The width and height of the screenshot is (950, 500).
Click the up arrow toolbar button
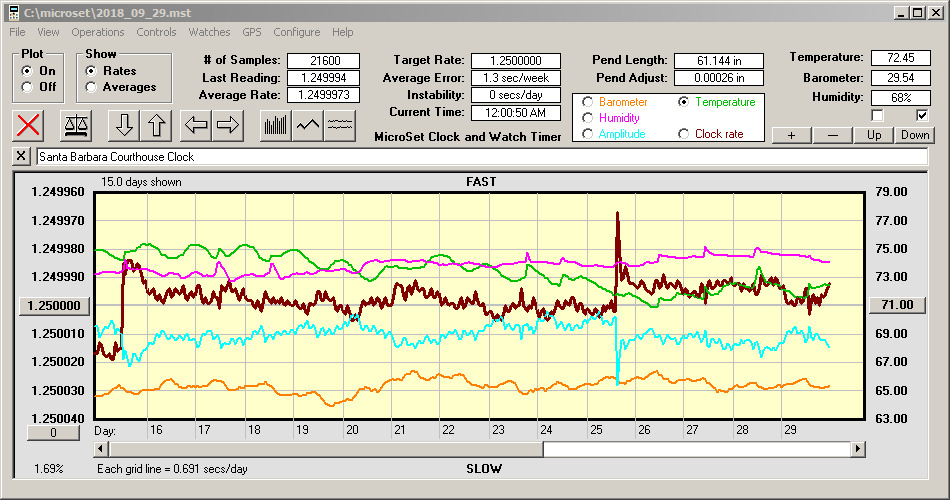[156, 125]
